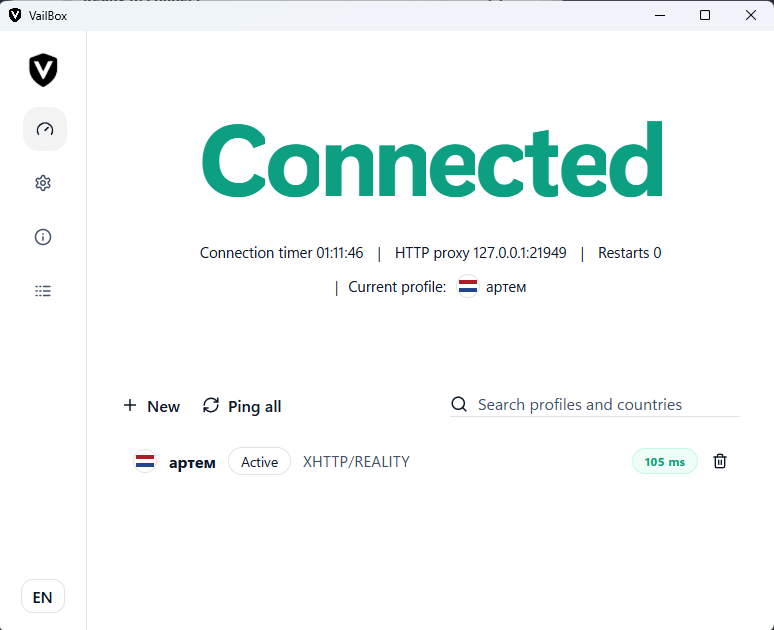Viewport: 774px width, 630px height.
Task: Open the logs list sidebar icon
Action: pos(43,291)
